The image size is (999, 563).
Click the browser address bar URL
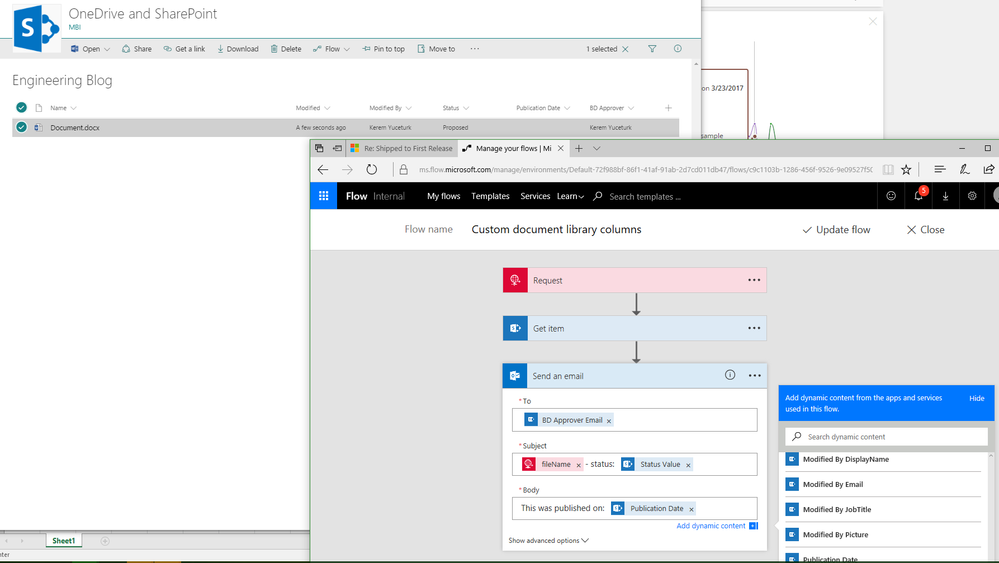tap(645, 169)
